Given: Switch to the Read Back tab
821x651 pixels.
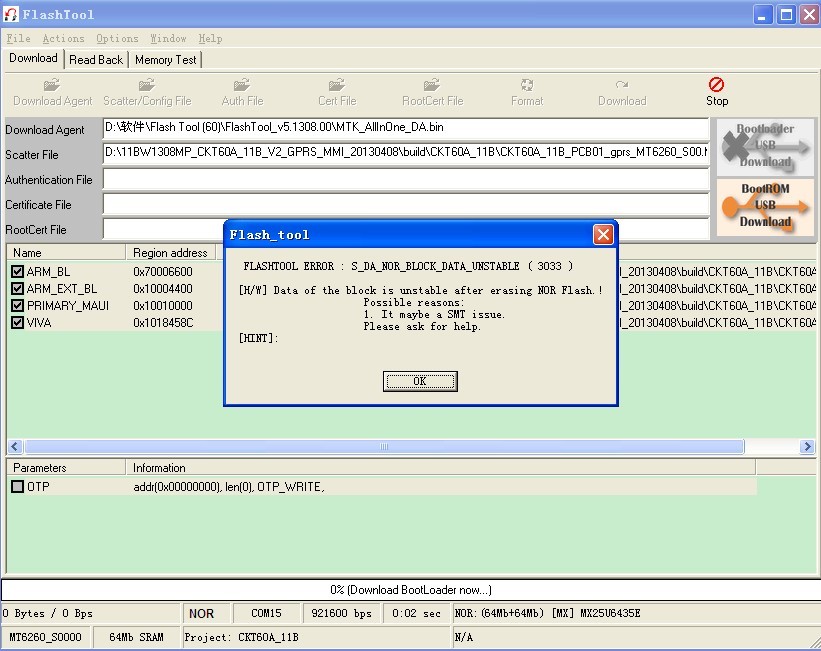Looking at the screenshot, I should tap(96, 60).
